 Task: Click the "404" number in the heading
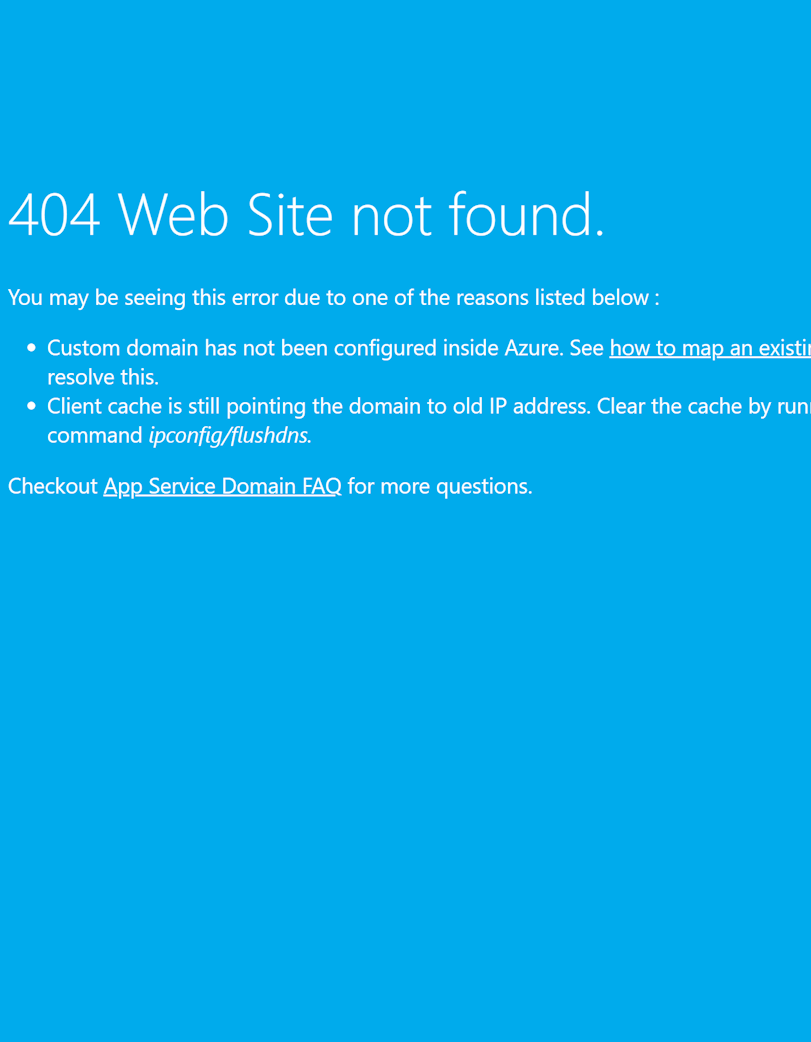(x=55, y=215)
